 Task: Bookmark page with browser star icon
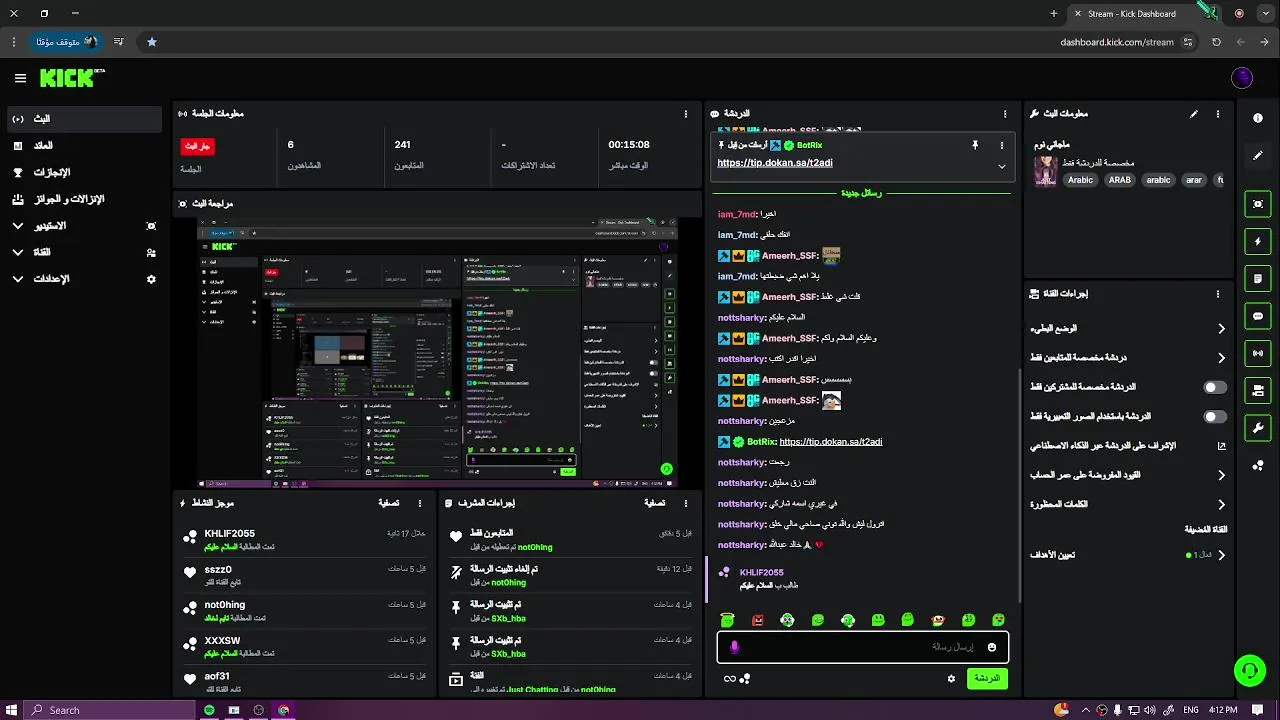click(152, 42)
